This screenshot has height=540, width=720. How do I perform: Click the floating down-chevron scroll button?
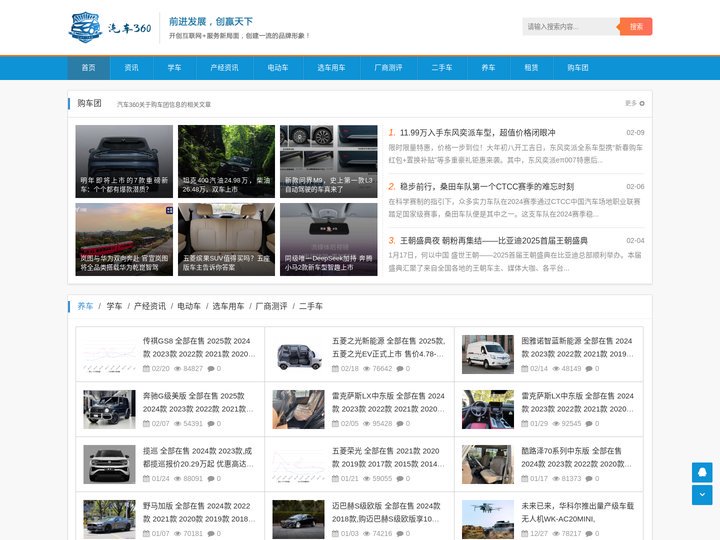(702, 495)
